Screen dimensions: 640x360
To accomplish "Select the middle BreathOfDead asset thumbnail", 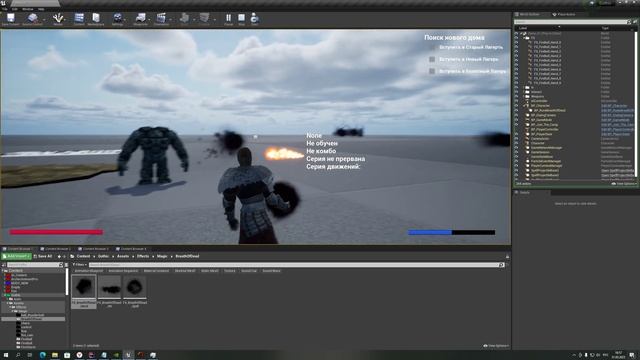I will point(109,291).
